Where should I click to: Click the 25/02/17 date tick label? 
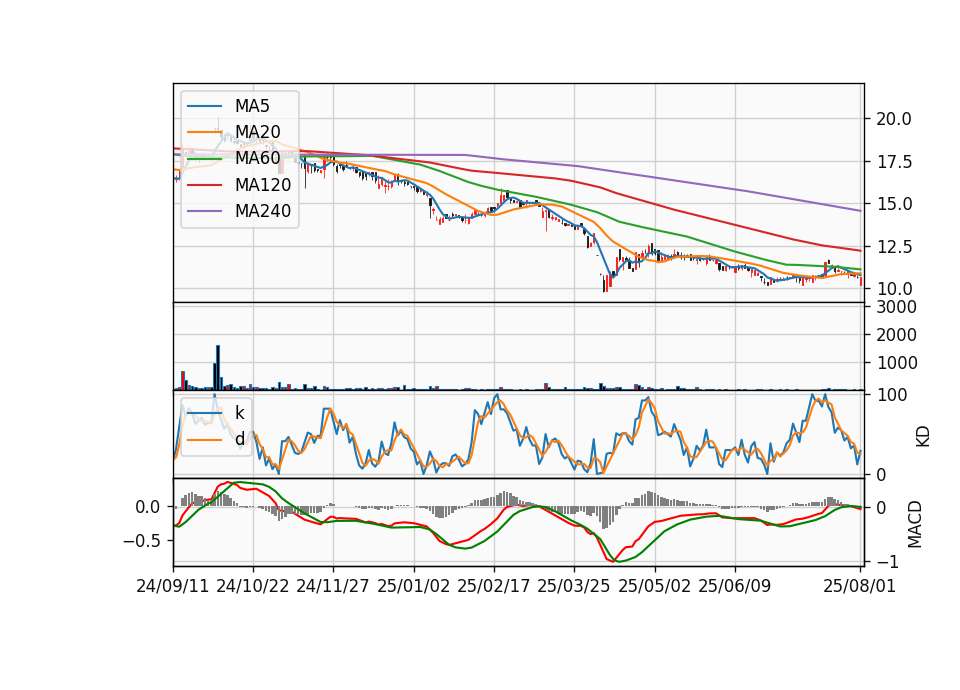click(x=493, y=587)
